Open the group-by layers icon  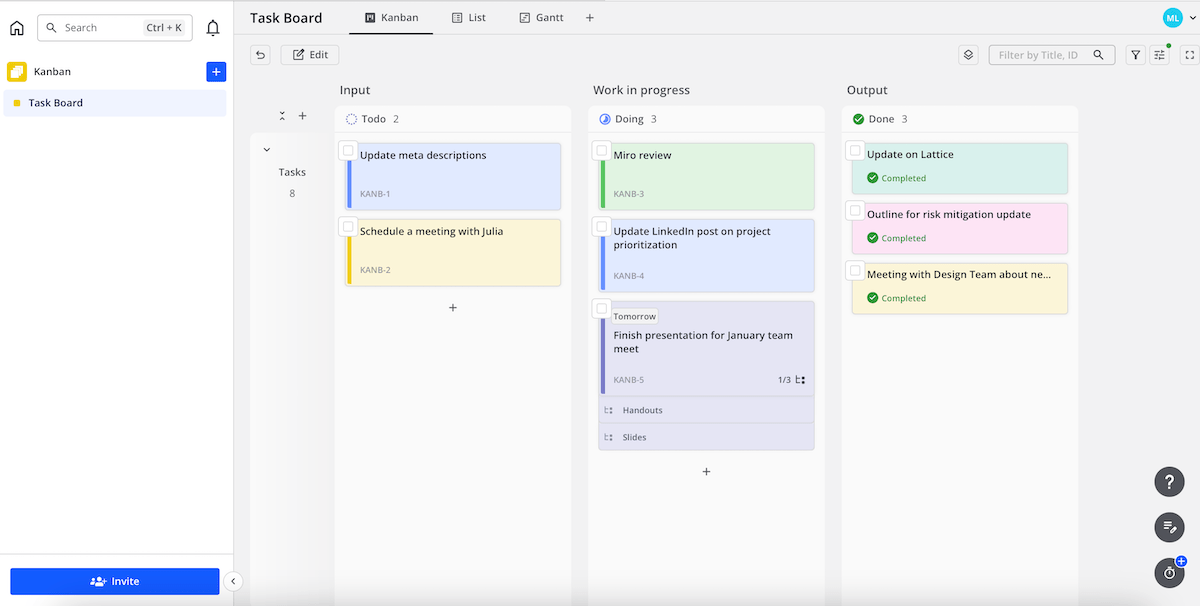tap(967, 55)
